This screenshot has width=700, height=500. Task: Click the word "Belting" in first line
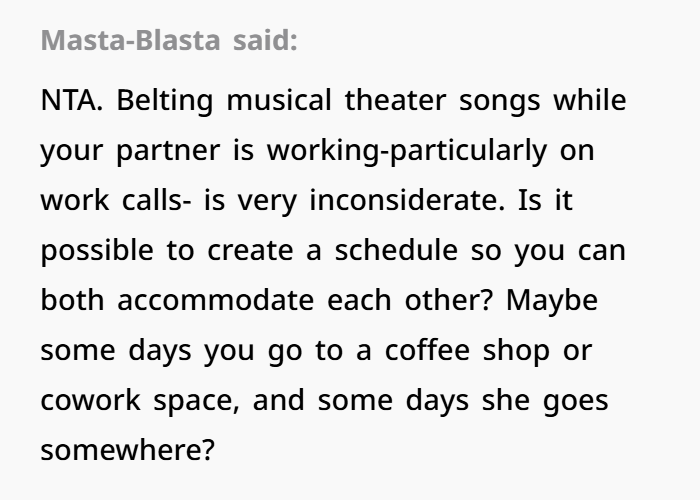pos(165,101)
